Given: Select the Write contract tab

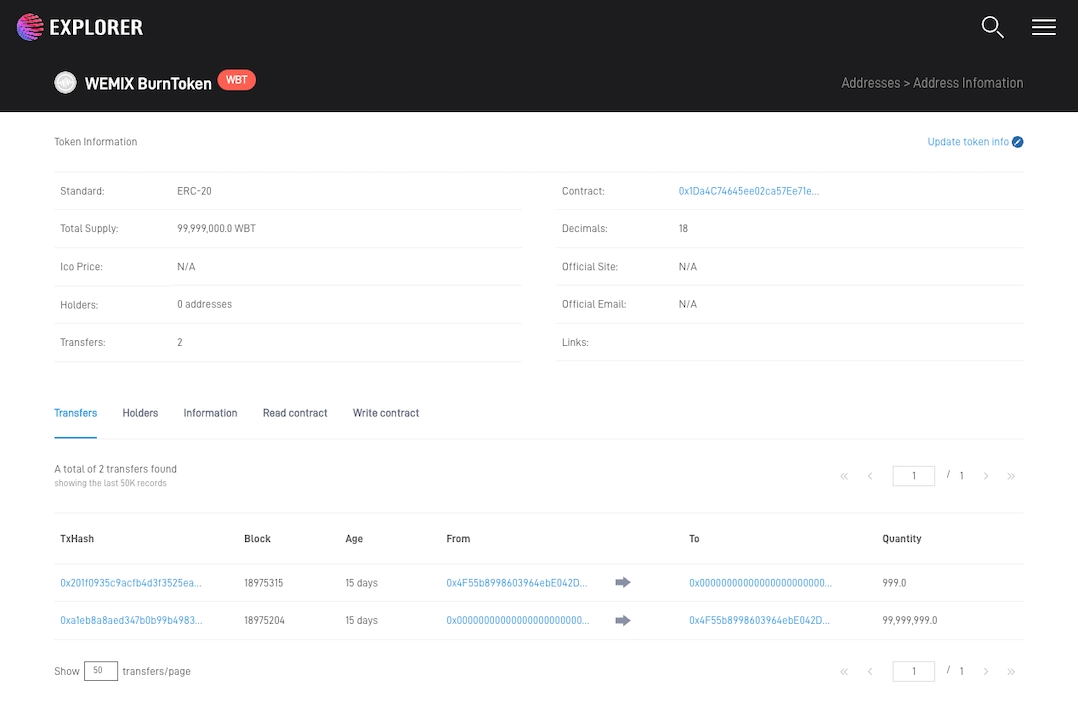Looking at the screenshot, I should coord(386,413).
